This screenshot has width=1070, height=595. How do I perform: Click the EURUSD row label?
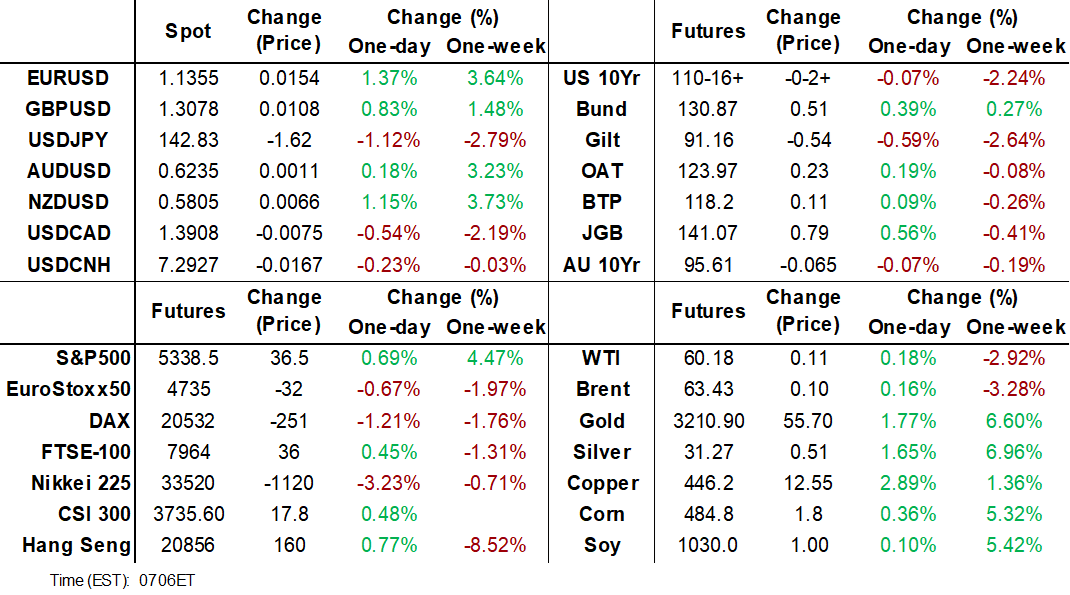[70, 78]
